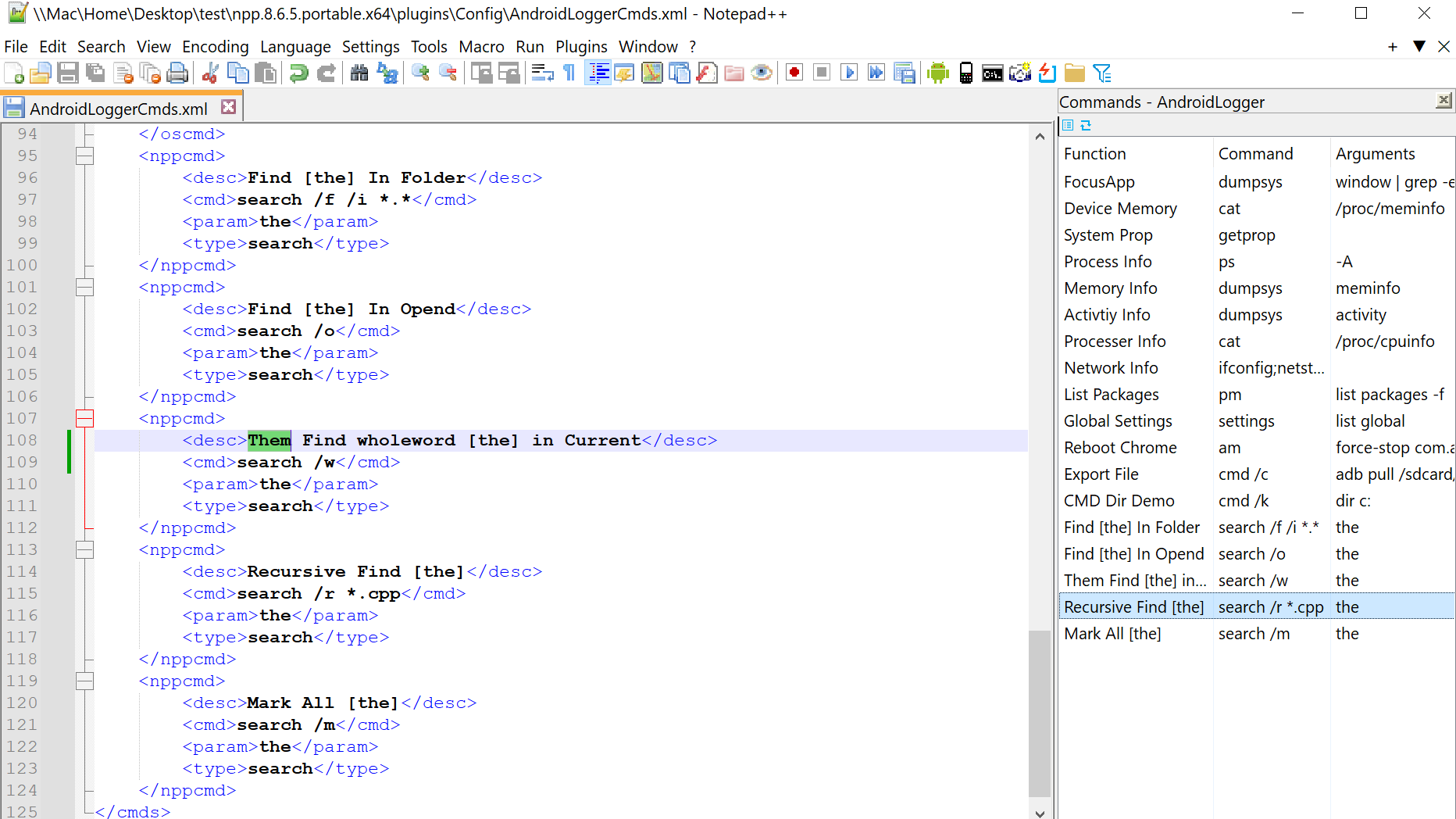Click the green Undo arrow
The image size is (1456, 819).
click(x=298, y=73)
